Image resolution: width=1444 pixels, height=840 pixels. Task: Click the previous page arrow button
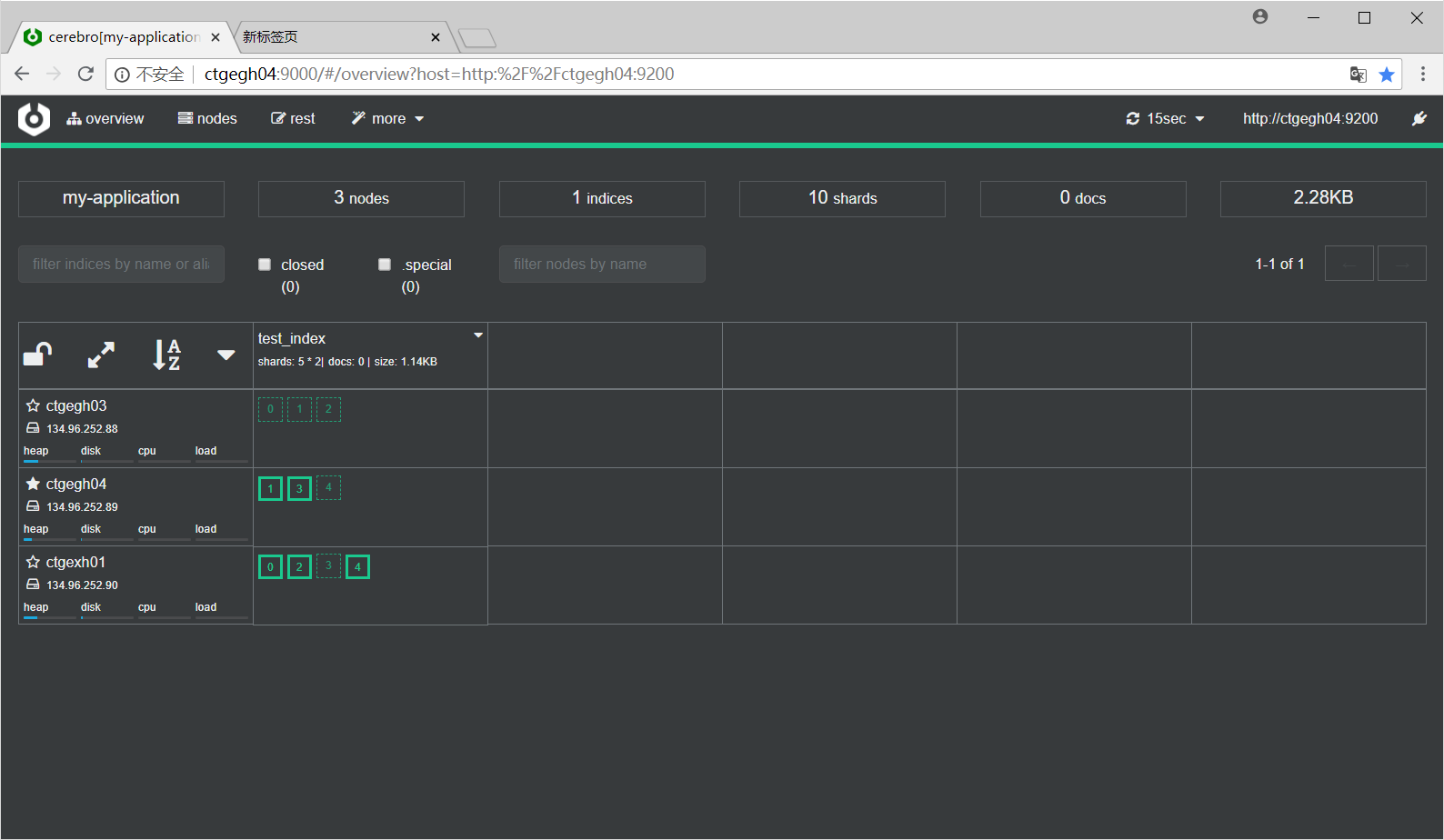1349,264
